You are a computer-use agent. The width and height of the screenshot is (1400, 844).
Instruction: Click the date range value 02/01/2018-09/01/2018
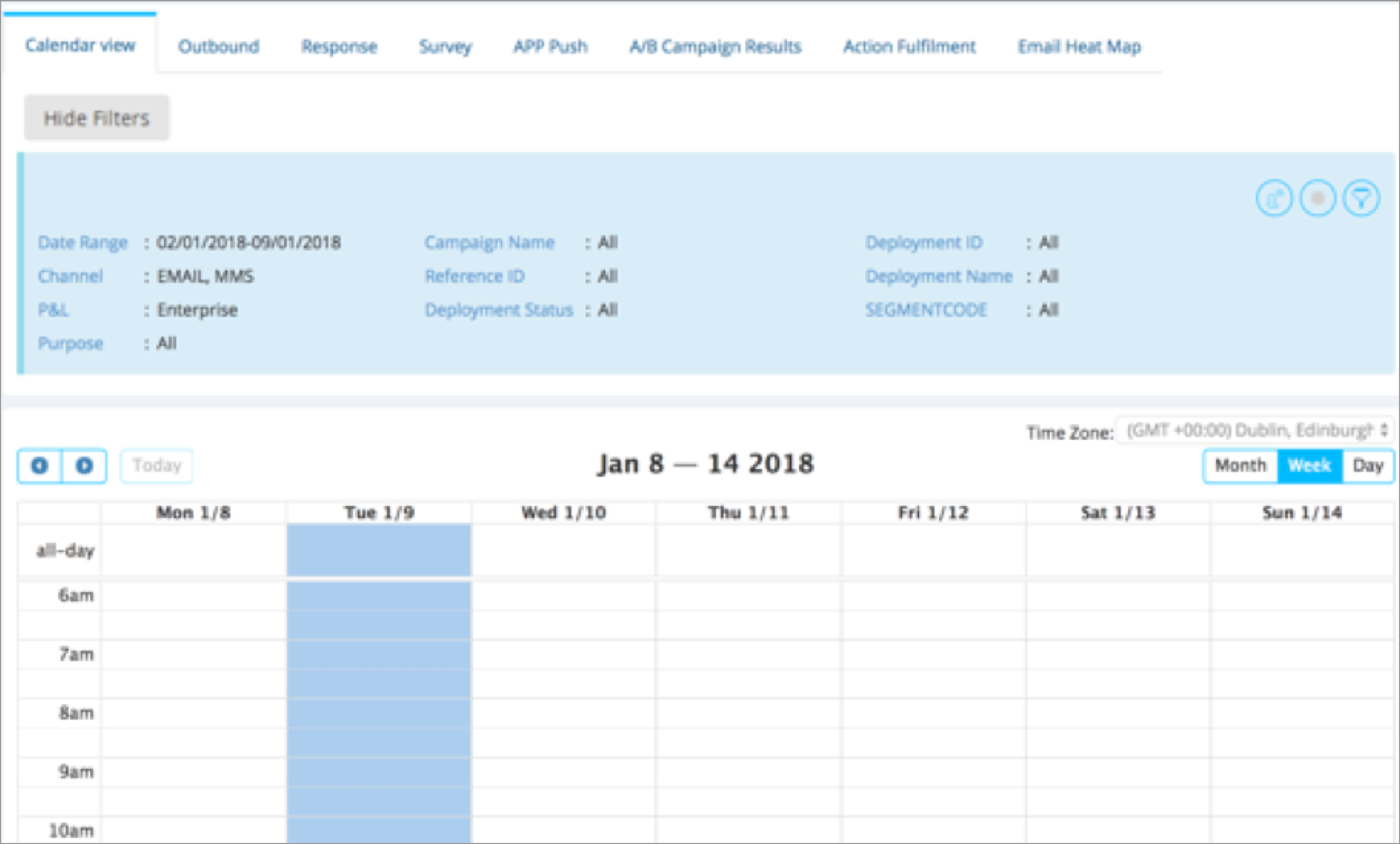249,243
